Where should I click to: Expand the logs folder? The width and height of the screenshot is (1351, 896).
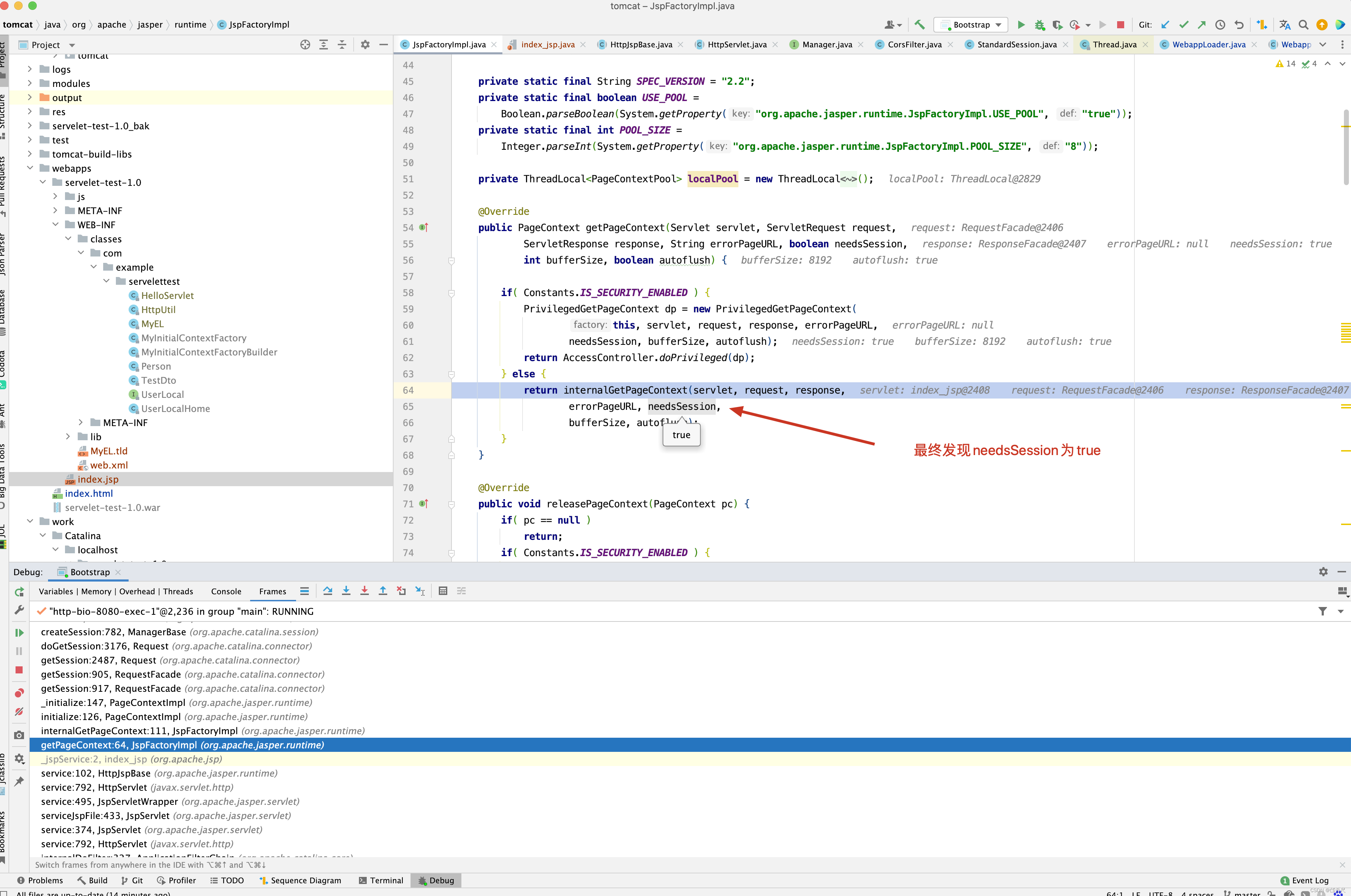tap(30, 69)
